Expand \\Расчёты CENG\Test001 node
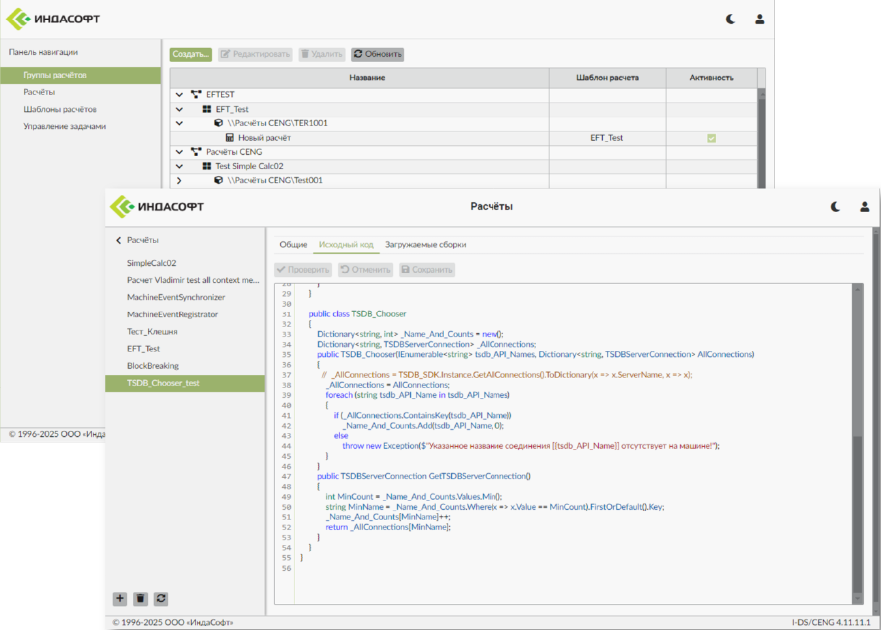 [179, 180]
